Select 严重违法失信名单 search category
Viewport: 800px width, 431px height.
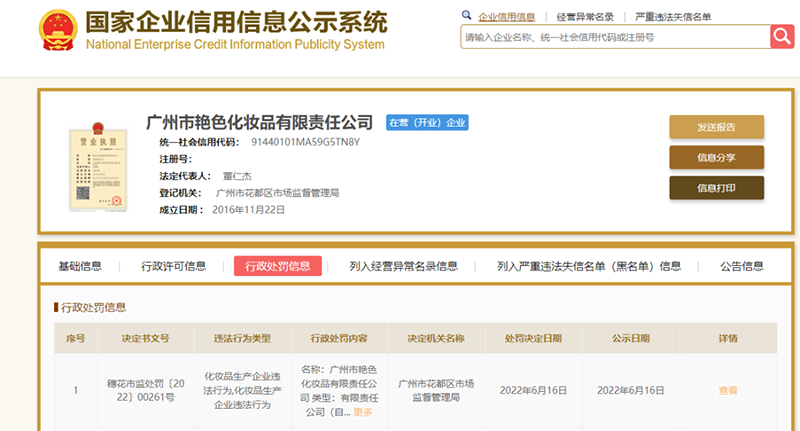[672, 17]
